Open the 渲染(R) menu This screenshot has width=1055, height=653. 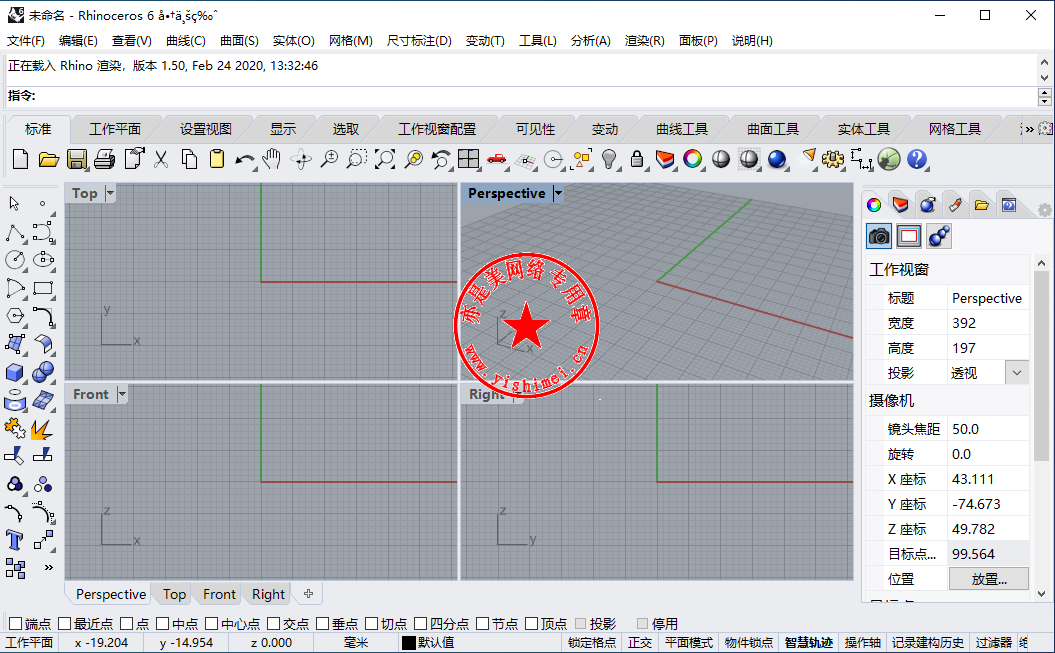coord(644,41)
